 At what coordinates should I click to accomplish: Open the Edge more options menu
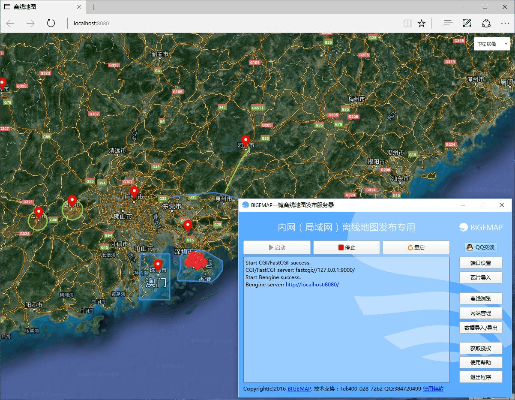(x=505, y=23)
